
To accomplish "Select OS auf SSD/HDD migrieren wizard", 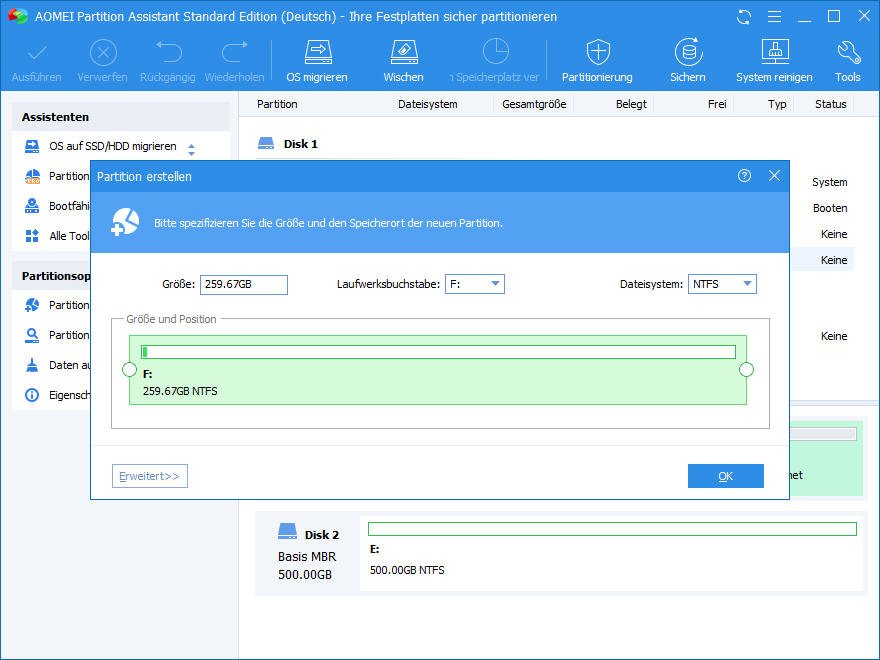I will point(112,146).
